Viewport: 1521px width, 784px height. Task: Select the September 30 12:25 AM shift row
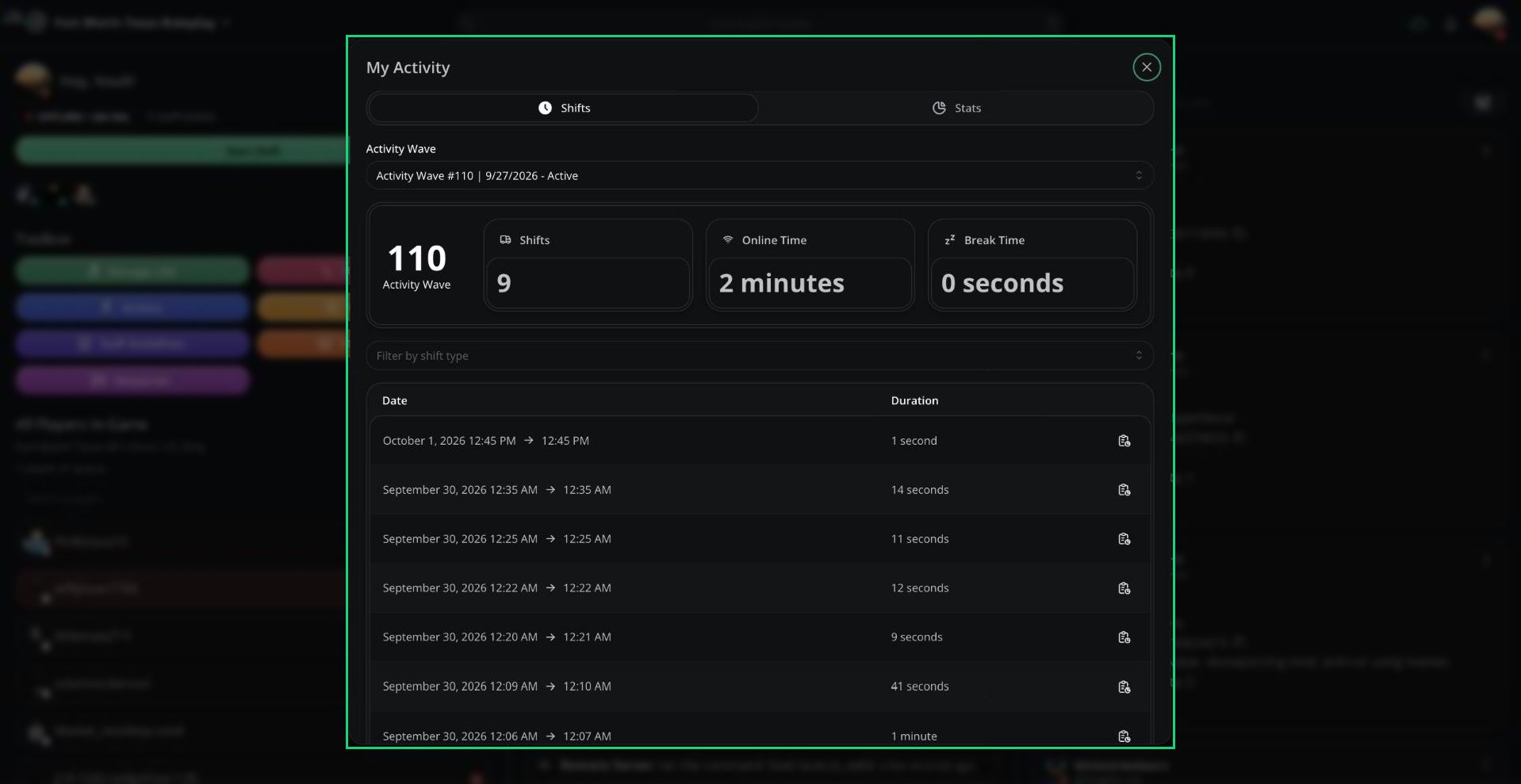[x=759, y=539]
